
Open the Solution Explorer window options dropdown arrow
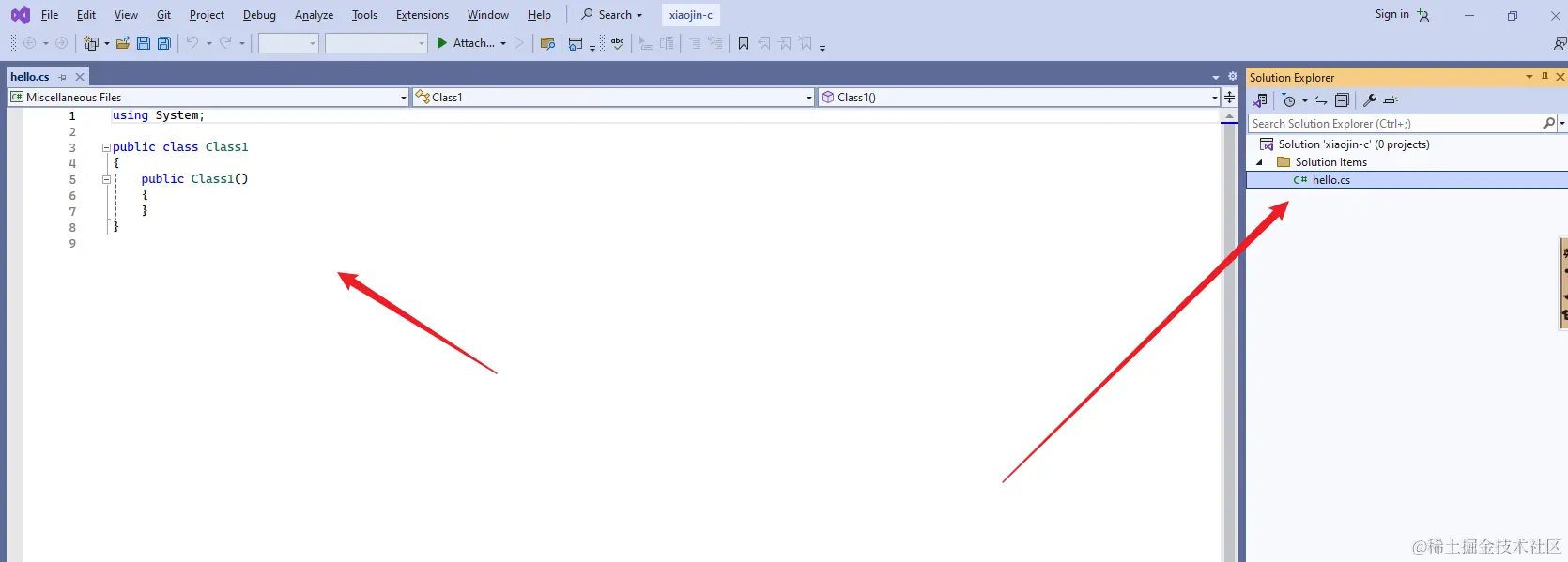point(1530,77)
